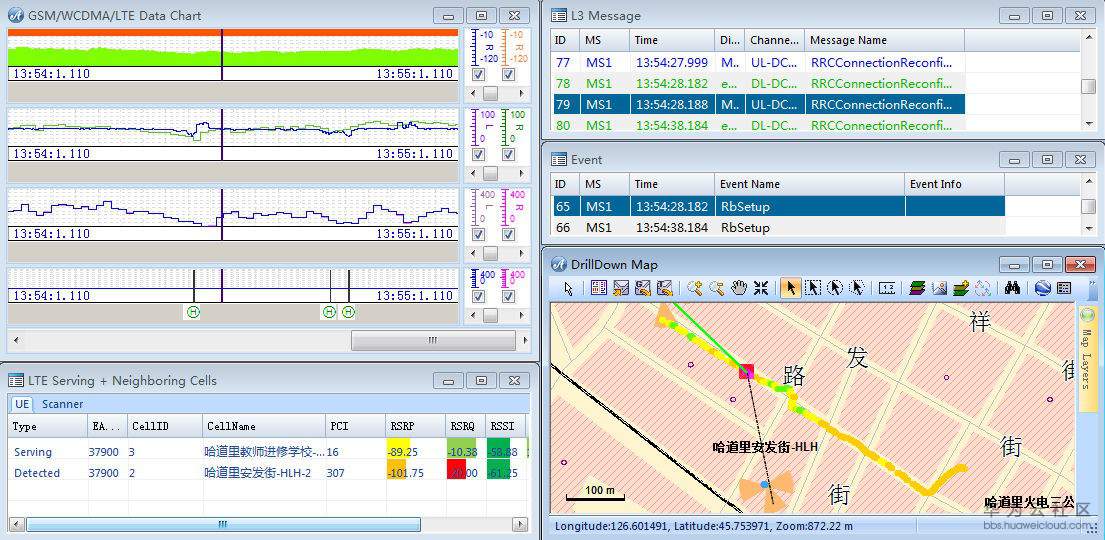Click the Neighboring Cells horizontal scrollbar thumb
1105x540 pixels.
click(223, 524)
